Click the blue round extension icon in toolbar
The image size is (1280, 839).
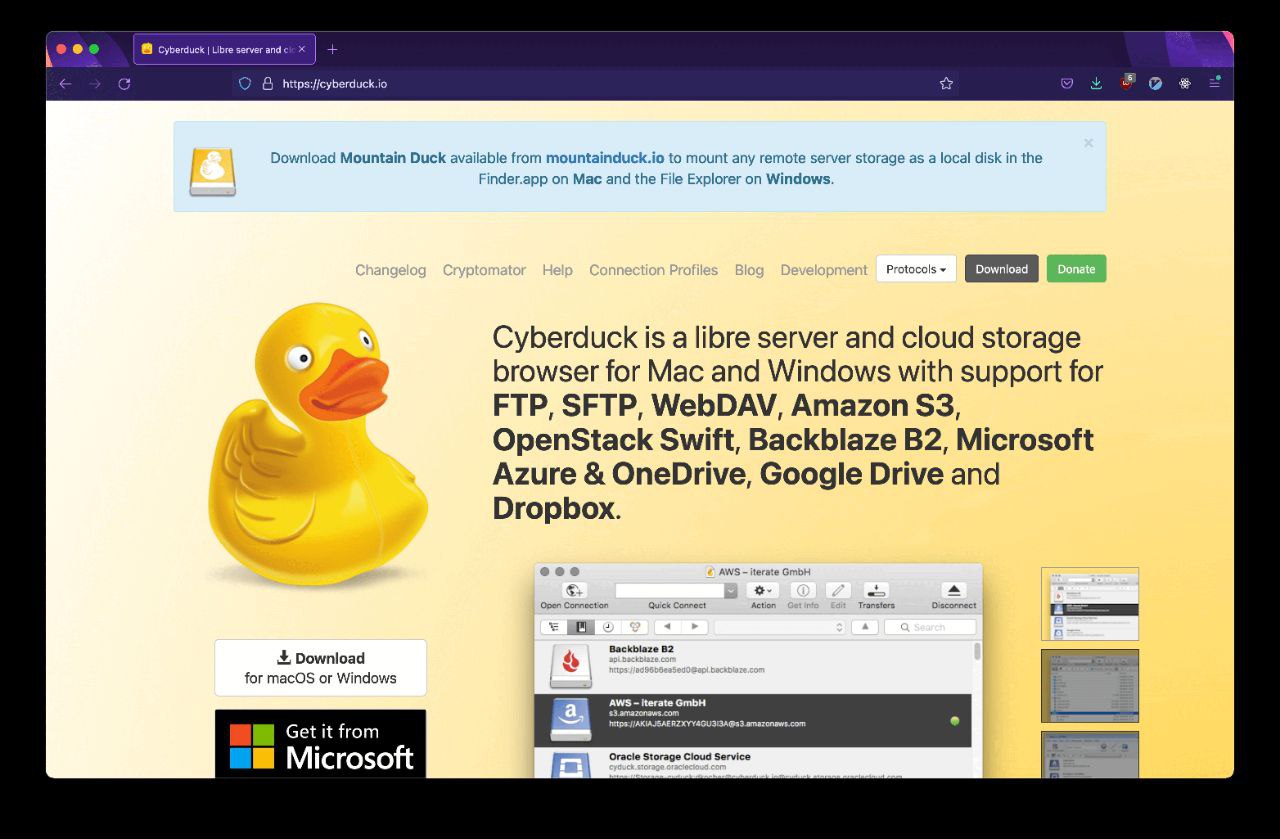(1155, 84)
